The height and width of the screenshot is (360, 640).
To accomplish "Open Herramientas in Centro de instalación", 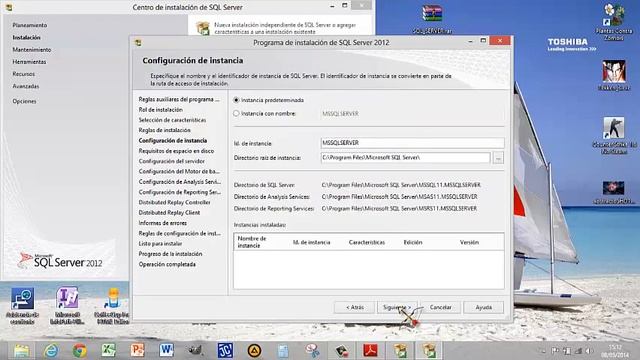I will coord(29,62).
